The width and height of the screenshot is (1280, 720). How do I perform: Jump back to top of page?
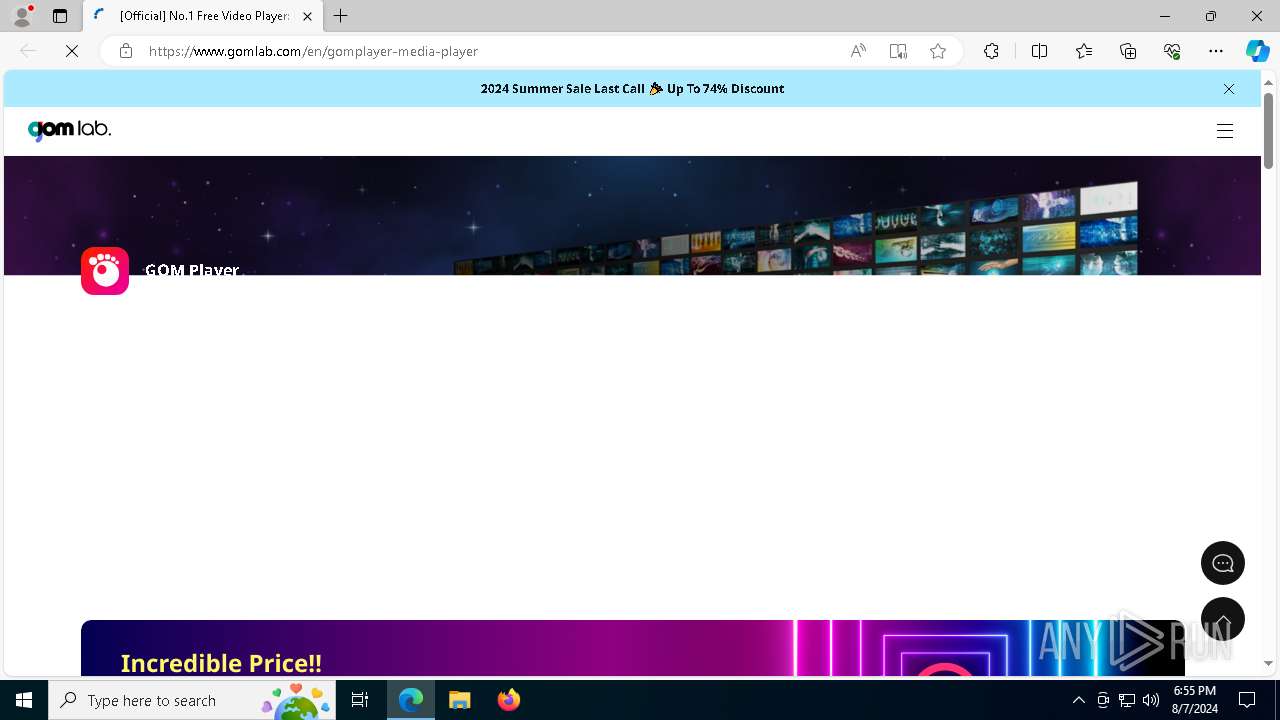[1223, 619]
